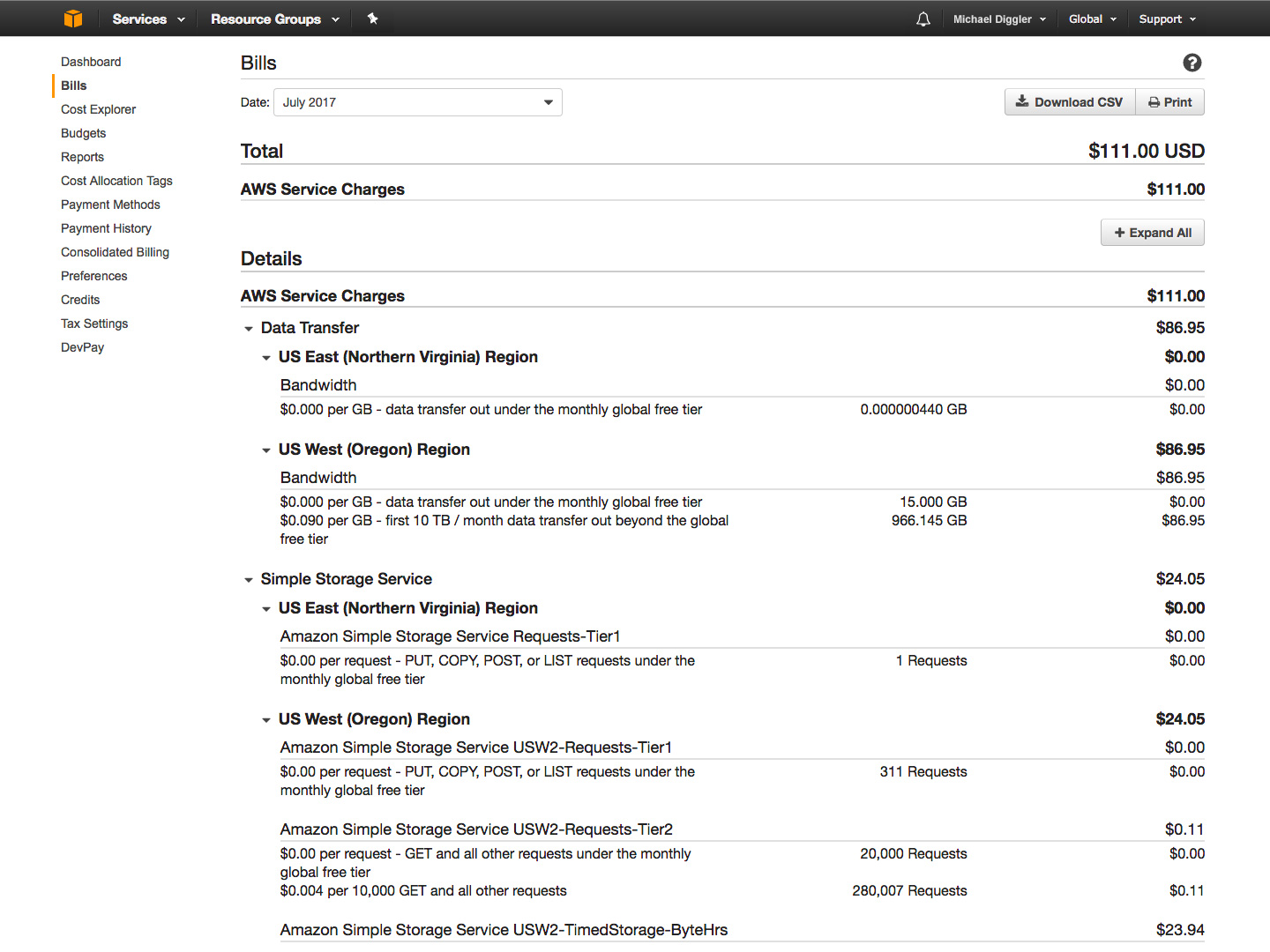Click the Expand All button
The image size is (1270, 952).
click(1153, 233)
